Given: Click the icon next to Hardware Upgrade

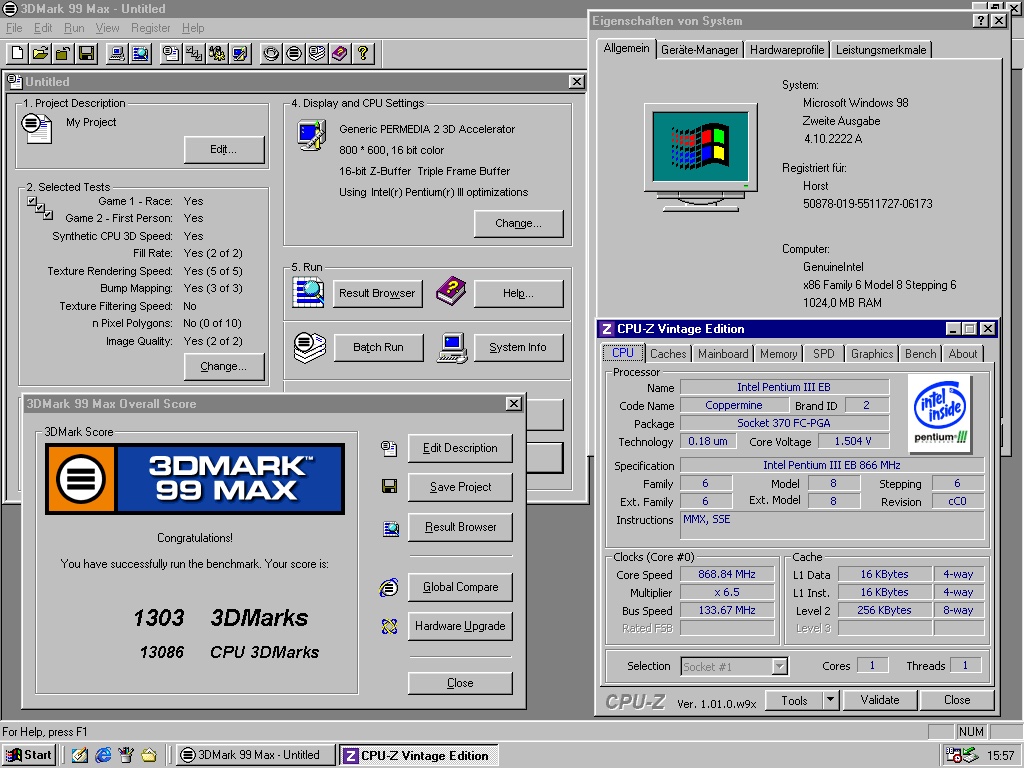Looking at the screenshot, I should tap(389, 626).
